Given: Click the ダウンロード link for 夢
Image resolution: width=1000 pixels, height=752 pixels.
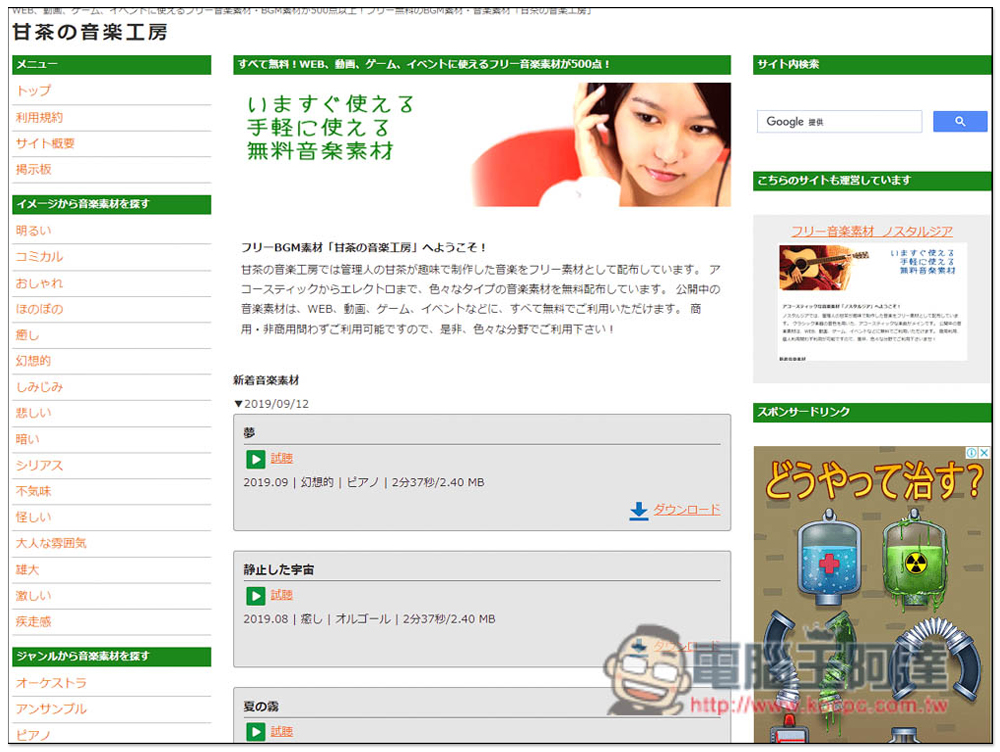Looking at the screenshot, I should (687, 509).
